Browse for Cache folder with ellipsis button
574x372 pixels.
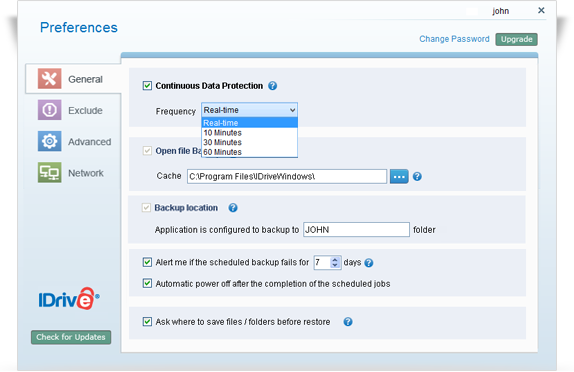pos(399,176)
